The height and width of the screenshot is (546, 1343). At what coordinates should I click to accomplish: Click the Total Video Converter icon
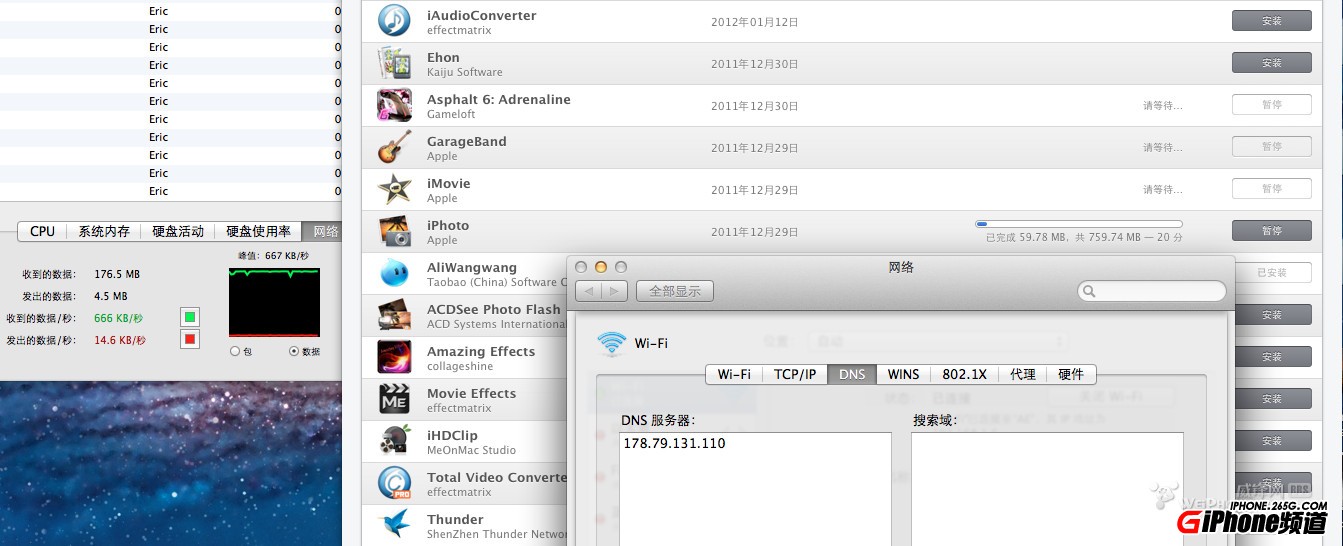[394, 483]
